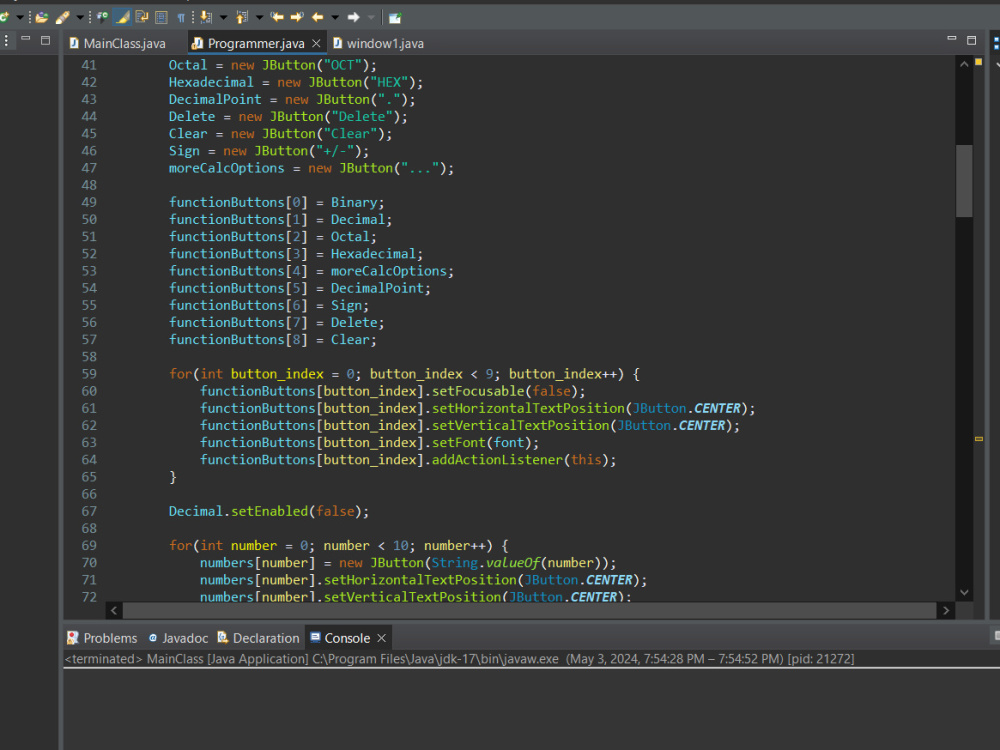Toggle Block Selection Mode
The height and width of the screenshot is (750, 1000).
[161, 17]
